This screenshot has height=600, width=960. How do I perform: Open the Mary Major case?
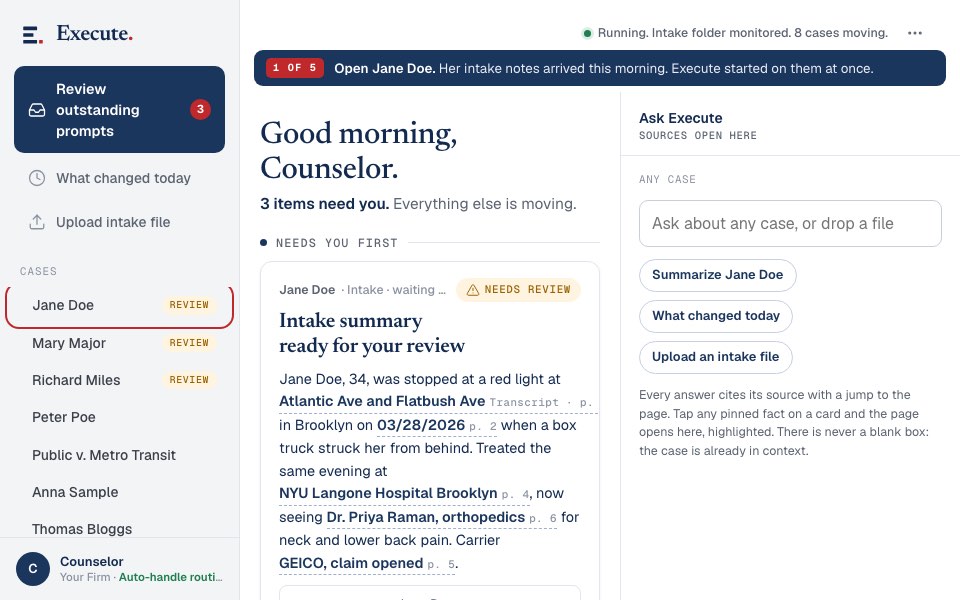pyautogui.click(x=119, y=343)
